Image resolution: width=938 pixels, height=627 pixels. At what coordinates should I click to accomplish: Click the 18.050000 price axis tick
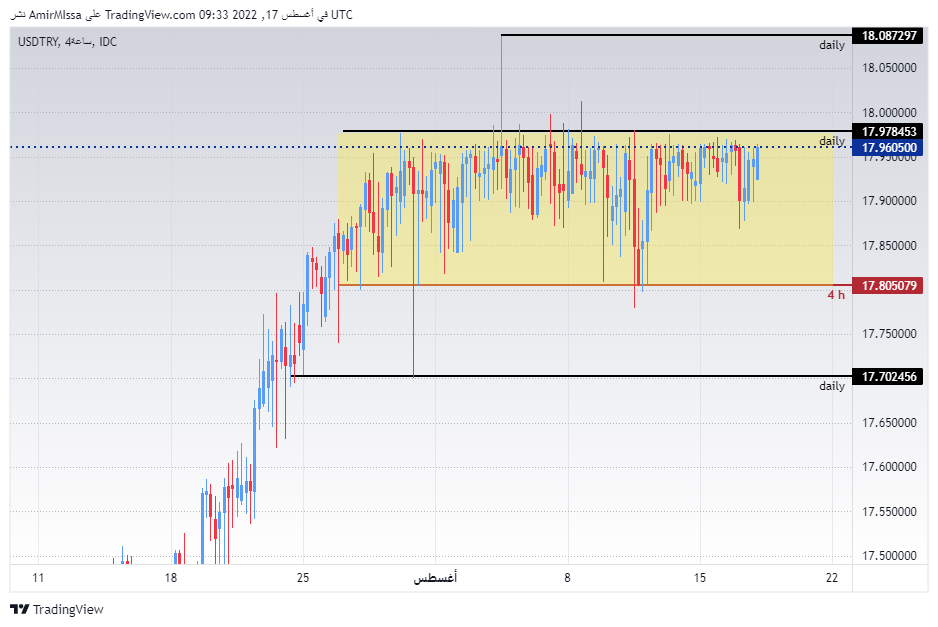[889, 68]
